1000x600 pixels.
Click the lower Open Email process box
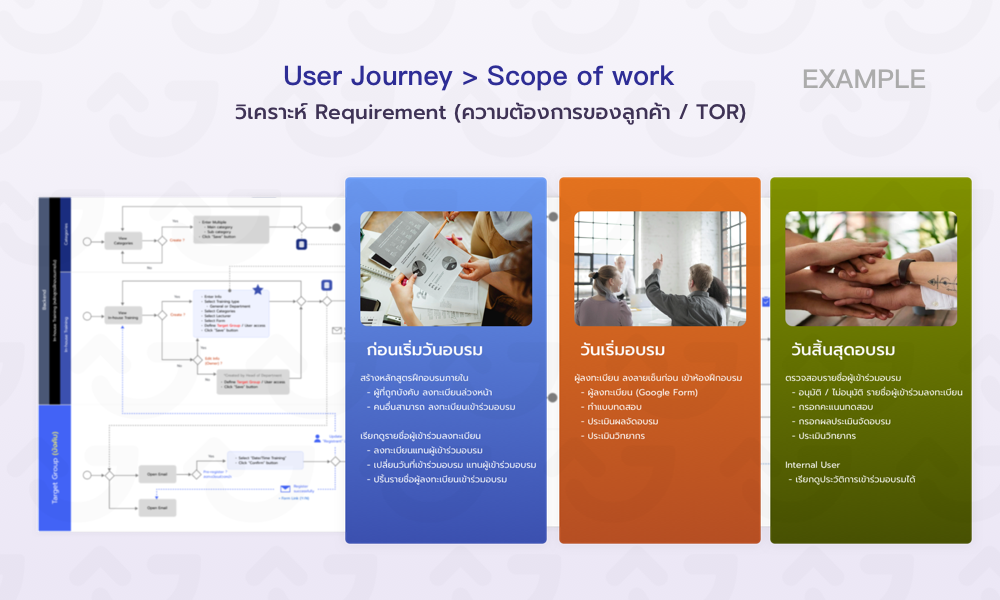click(157, 509)
